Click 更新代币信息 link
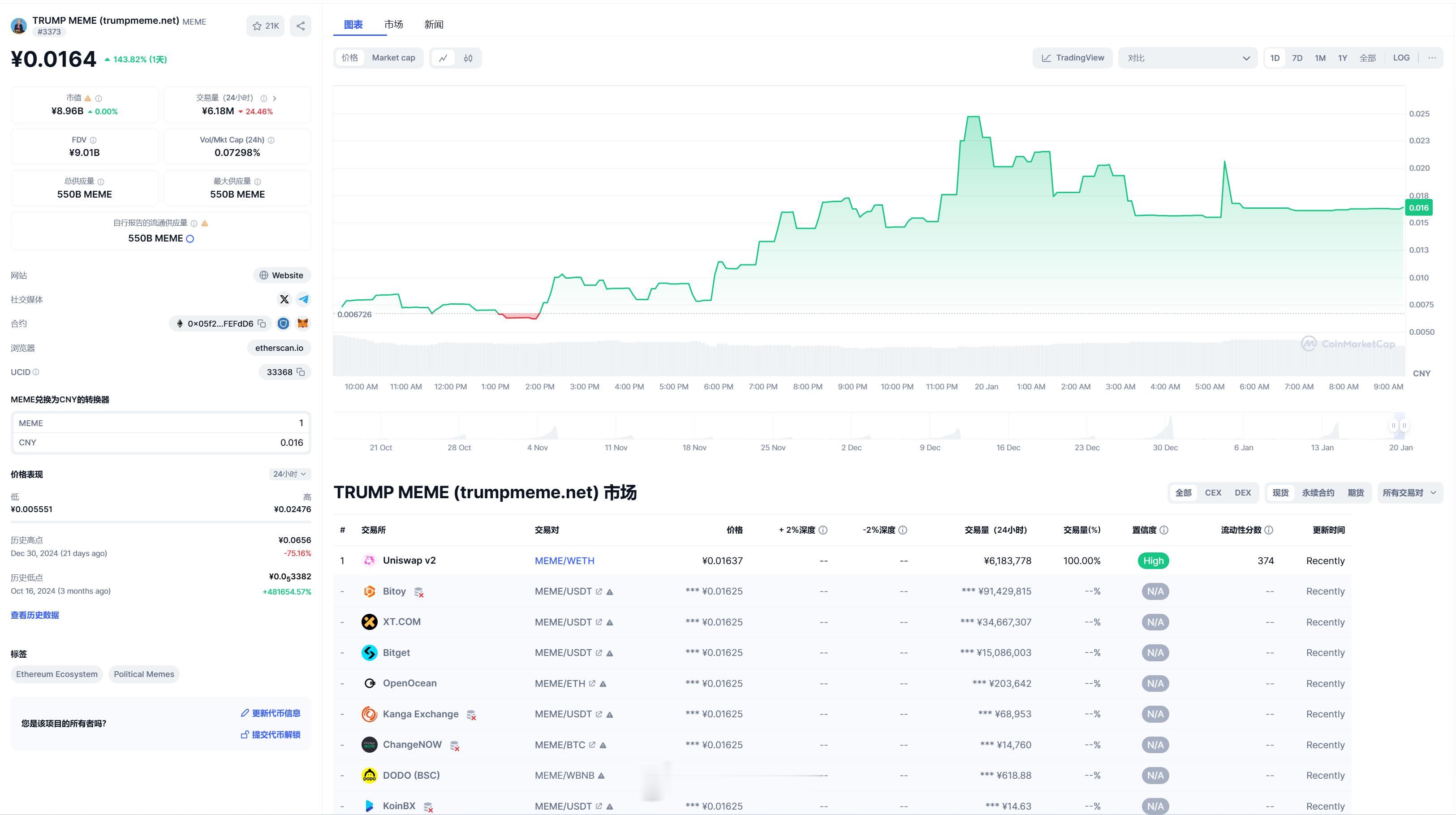Screen dimensions: 1456x815 (x=271, y=713)
